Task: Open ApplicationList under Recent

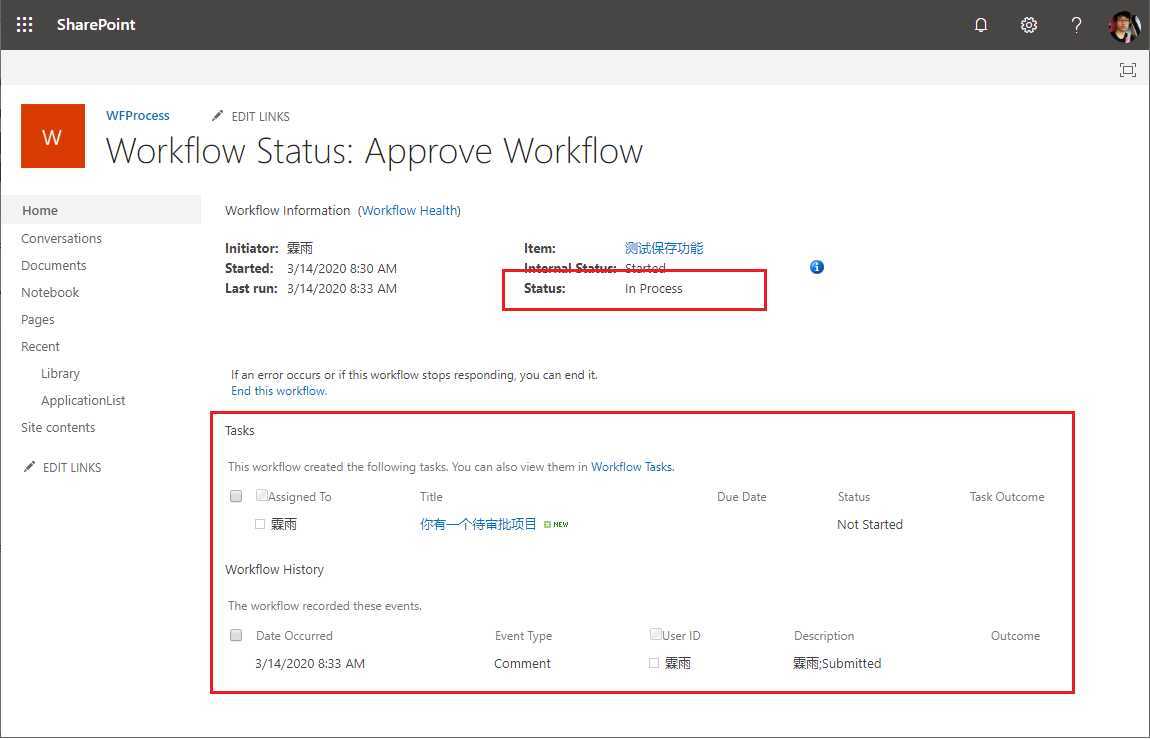Action: [83, 400]
